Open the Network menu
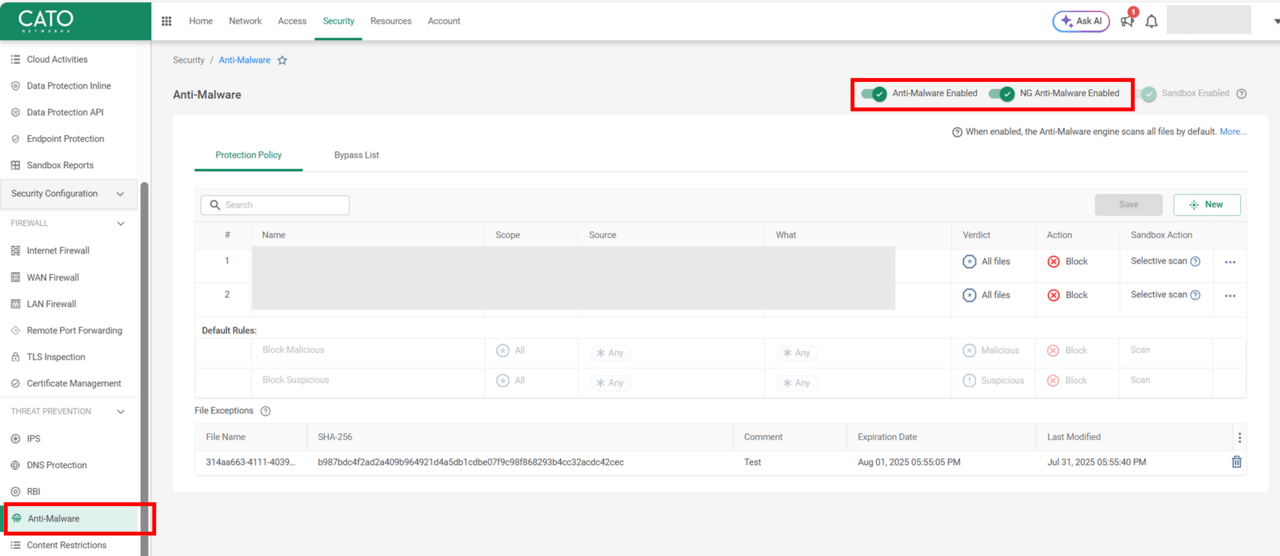Viewport: 1280px width, 556px height. pyautogui.click(x=245, y=21)
